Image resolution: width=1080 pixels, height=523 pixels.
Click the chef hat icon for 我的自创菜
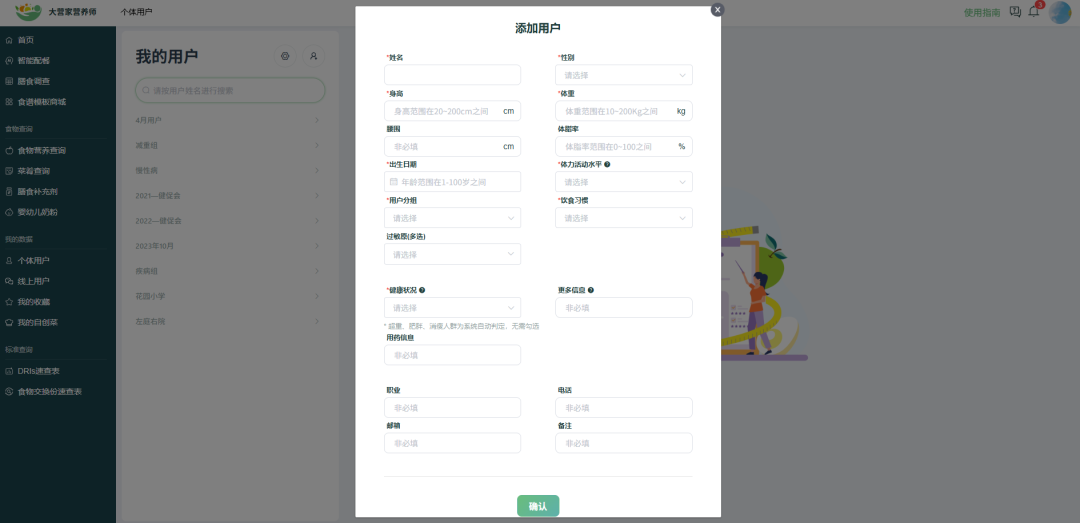coord(9,322)
